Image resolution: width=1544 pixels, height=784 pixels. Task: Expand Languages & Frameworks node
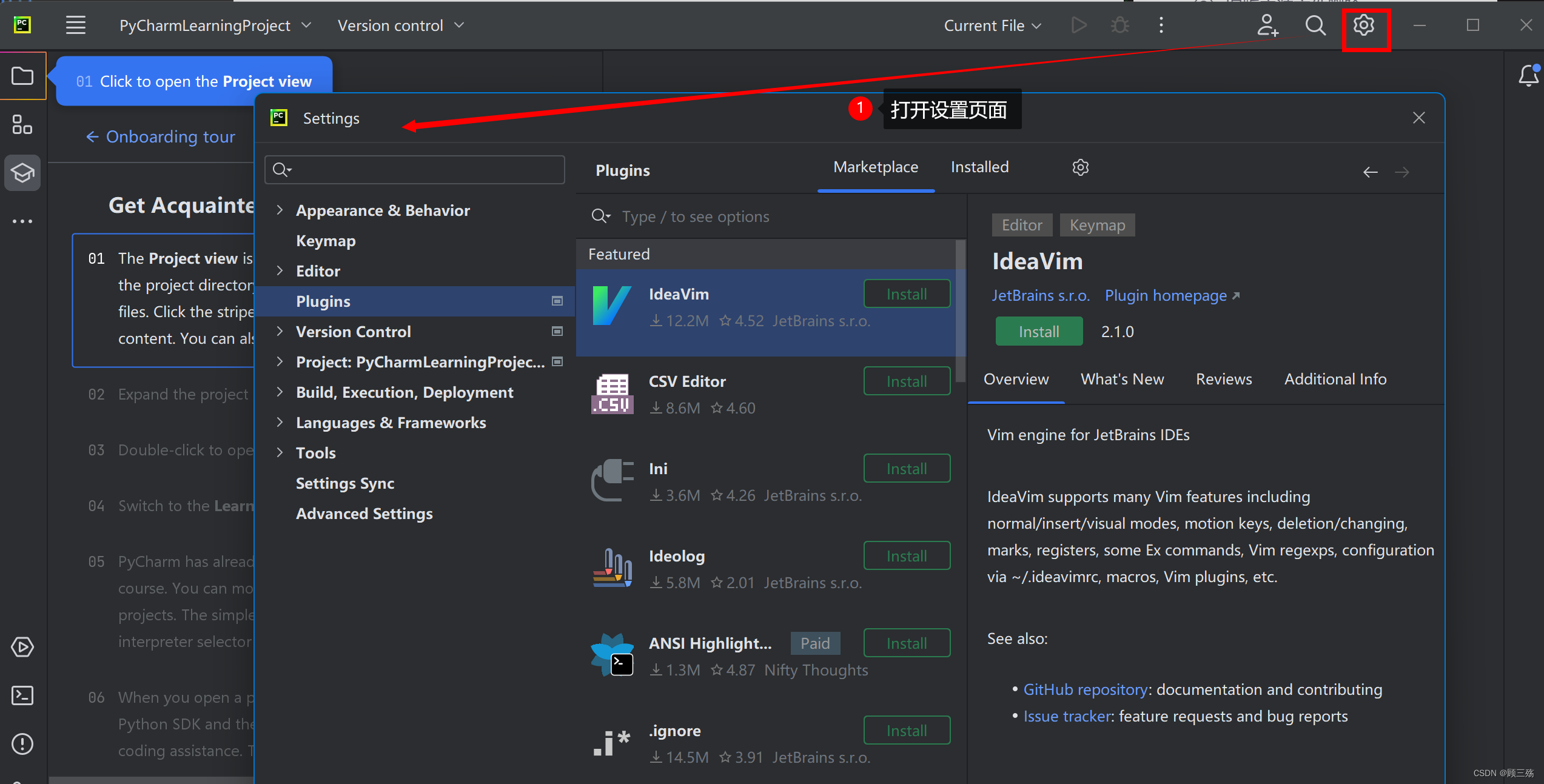click(x=280, y=422)
